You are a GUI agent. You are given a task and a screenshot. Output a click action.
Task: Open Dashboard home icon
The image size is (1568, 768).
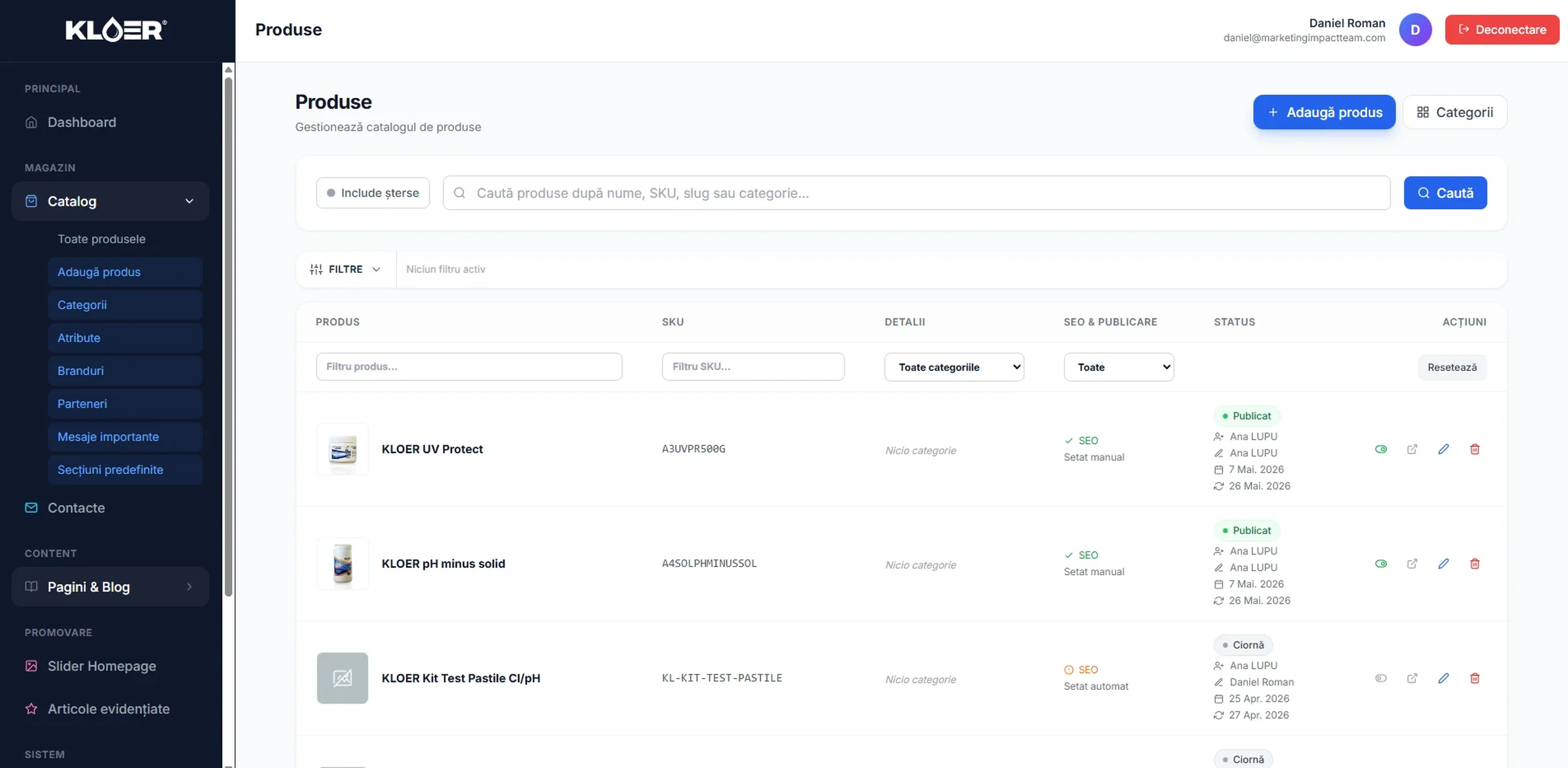pos(31,122)
